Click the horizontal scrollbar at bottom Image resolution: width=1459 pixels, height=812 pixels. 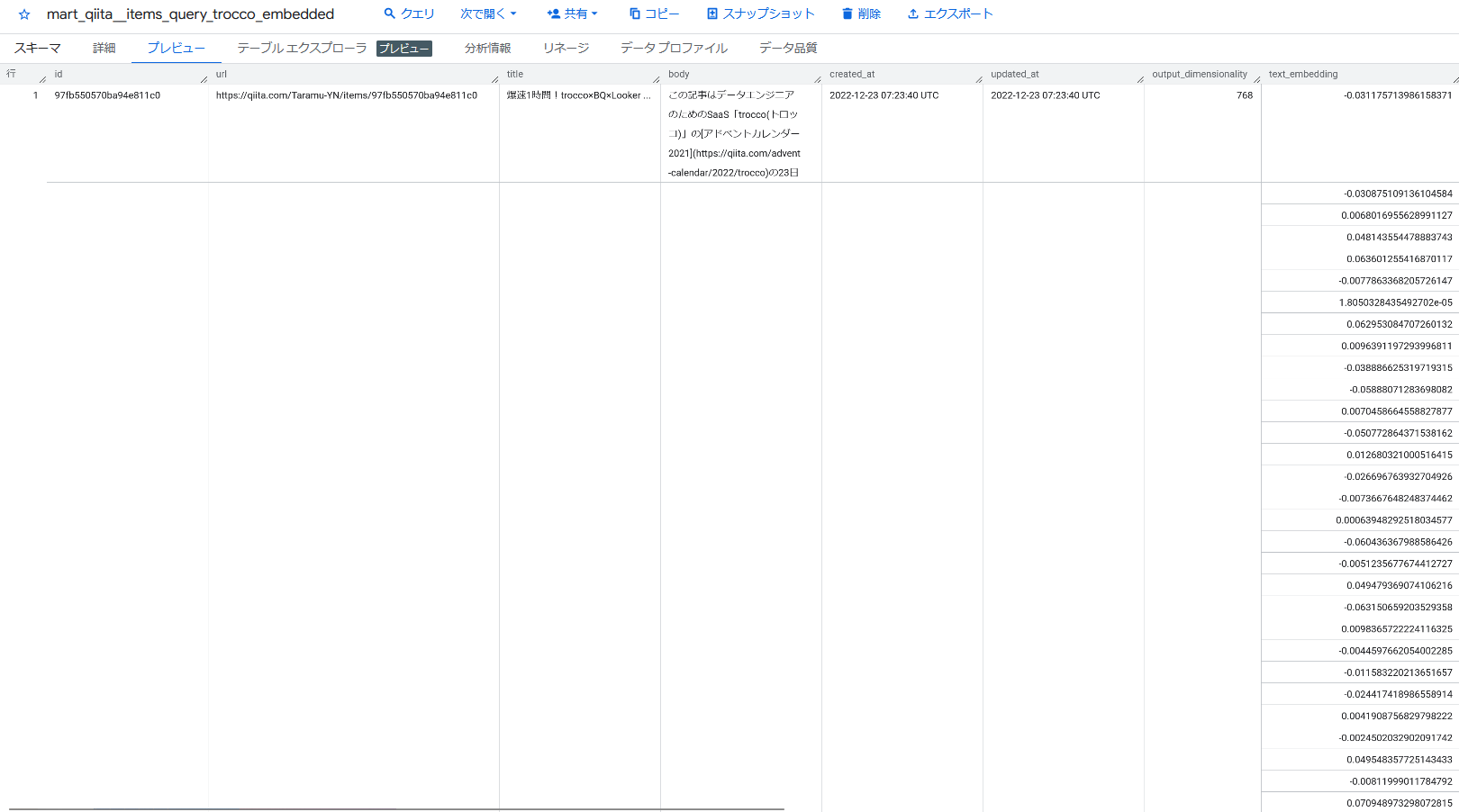[x=396, y=809]
